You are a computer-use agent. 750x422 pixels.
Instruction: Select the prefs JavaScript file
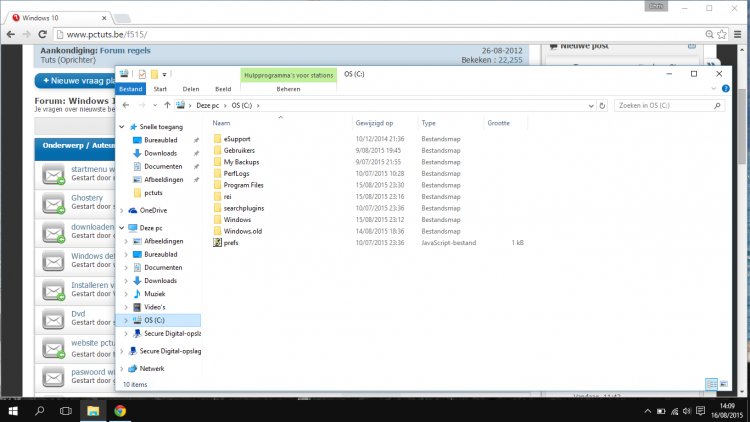pos(231,243)
